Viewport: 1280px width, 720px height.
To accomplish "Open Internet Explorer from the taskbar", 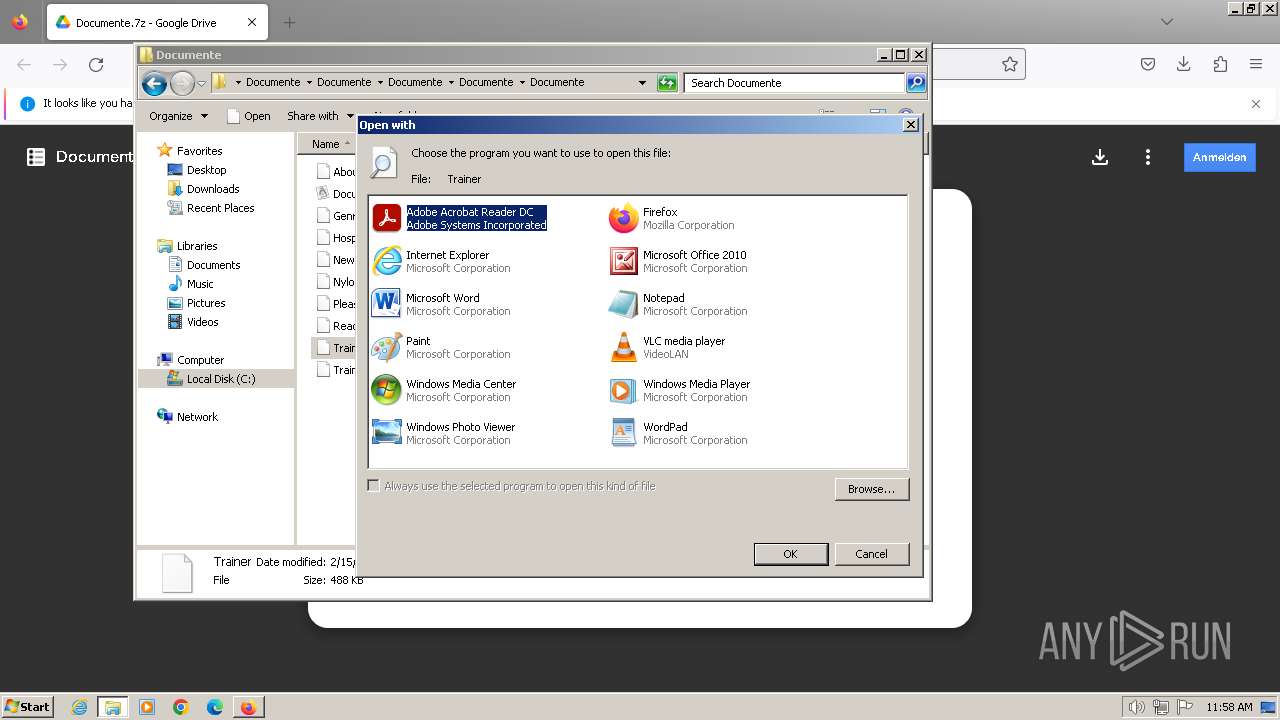I will [x=79, y=707].
